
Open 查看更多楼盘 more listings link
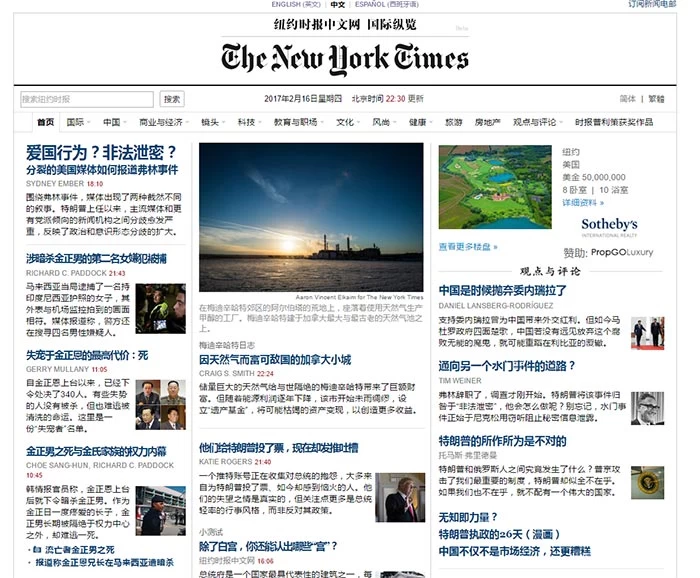click(468, 247)
